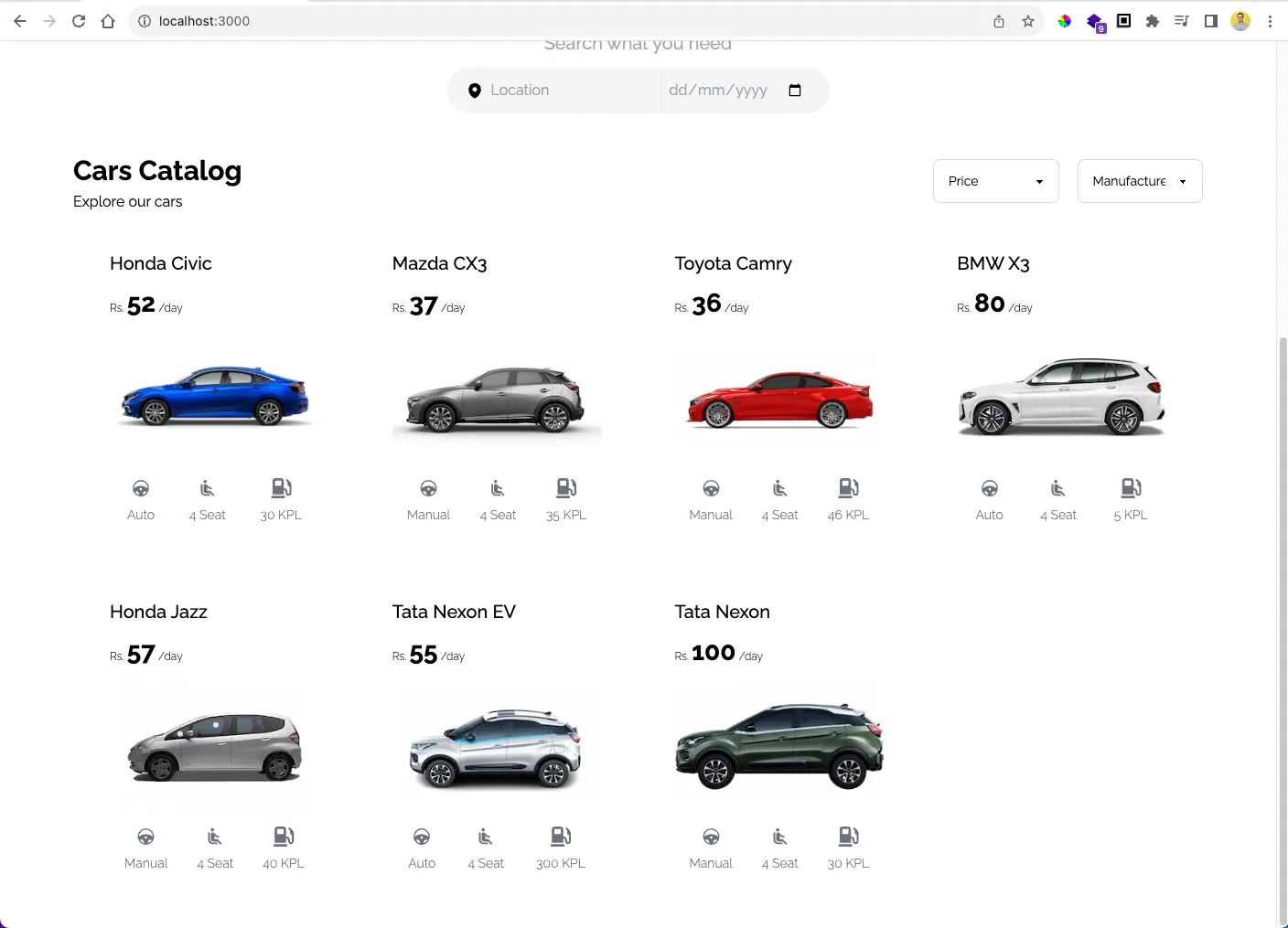Click the Mazda CX3 title

[x=439, y=263]
